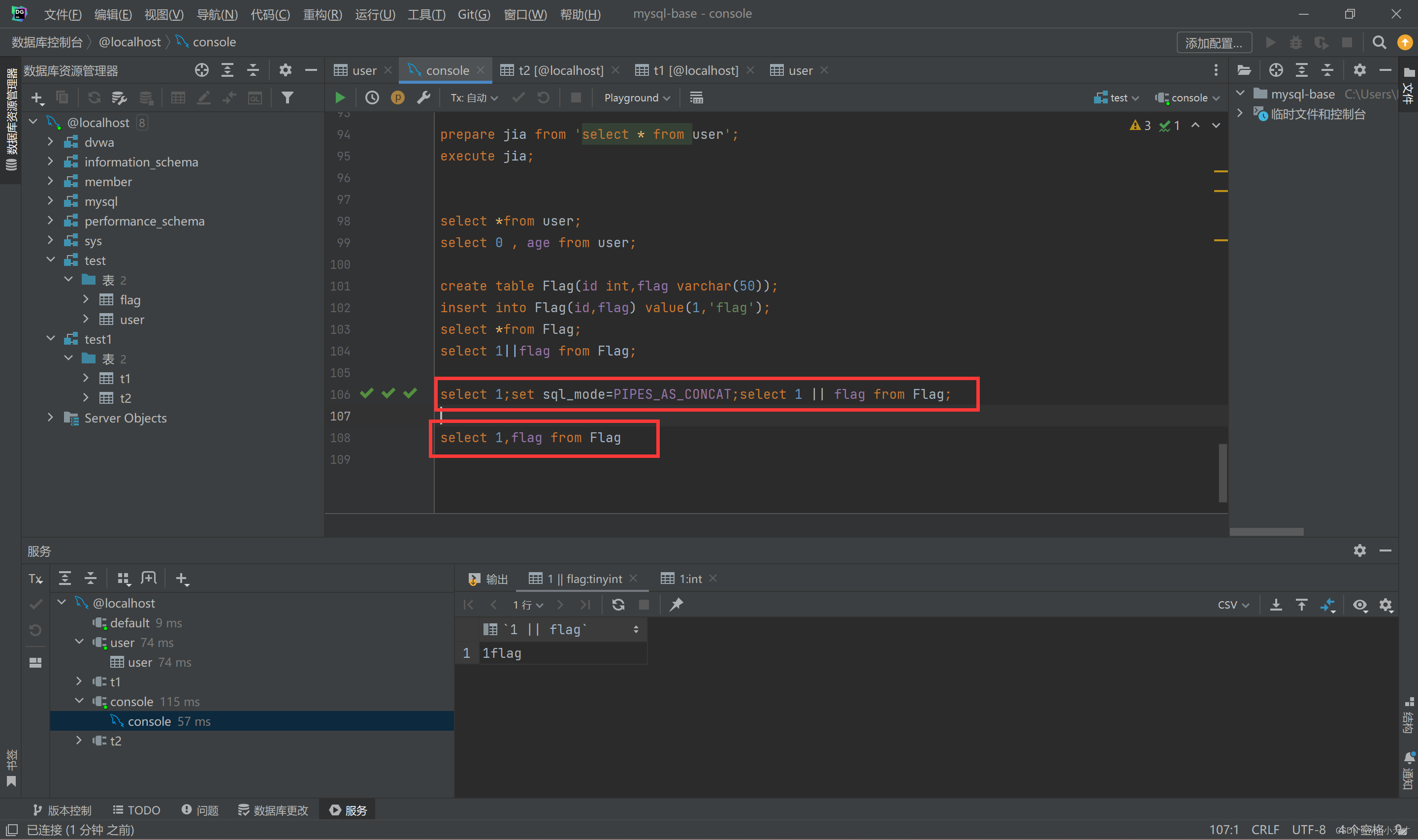Refresh the result grid data
The image size is (1418, 840).
(x=618, y=605)
